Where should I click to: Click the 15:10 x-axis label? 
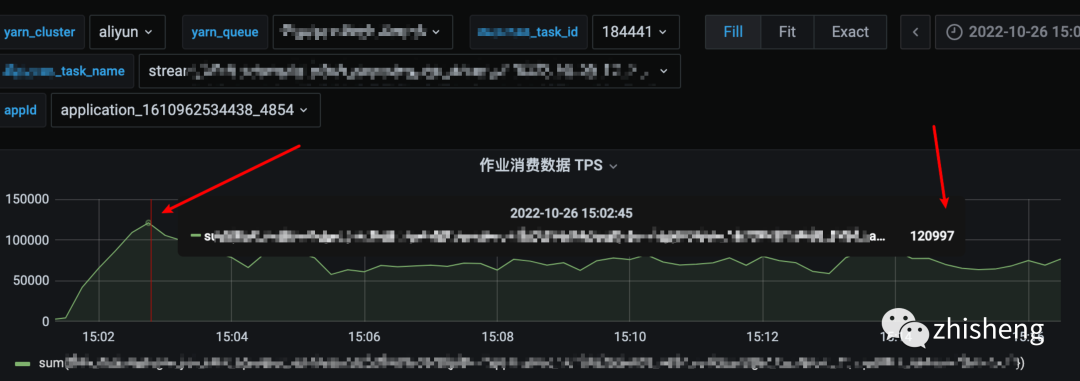[630, 337]
